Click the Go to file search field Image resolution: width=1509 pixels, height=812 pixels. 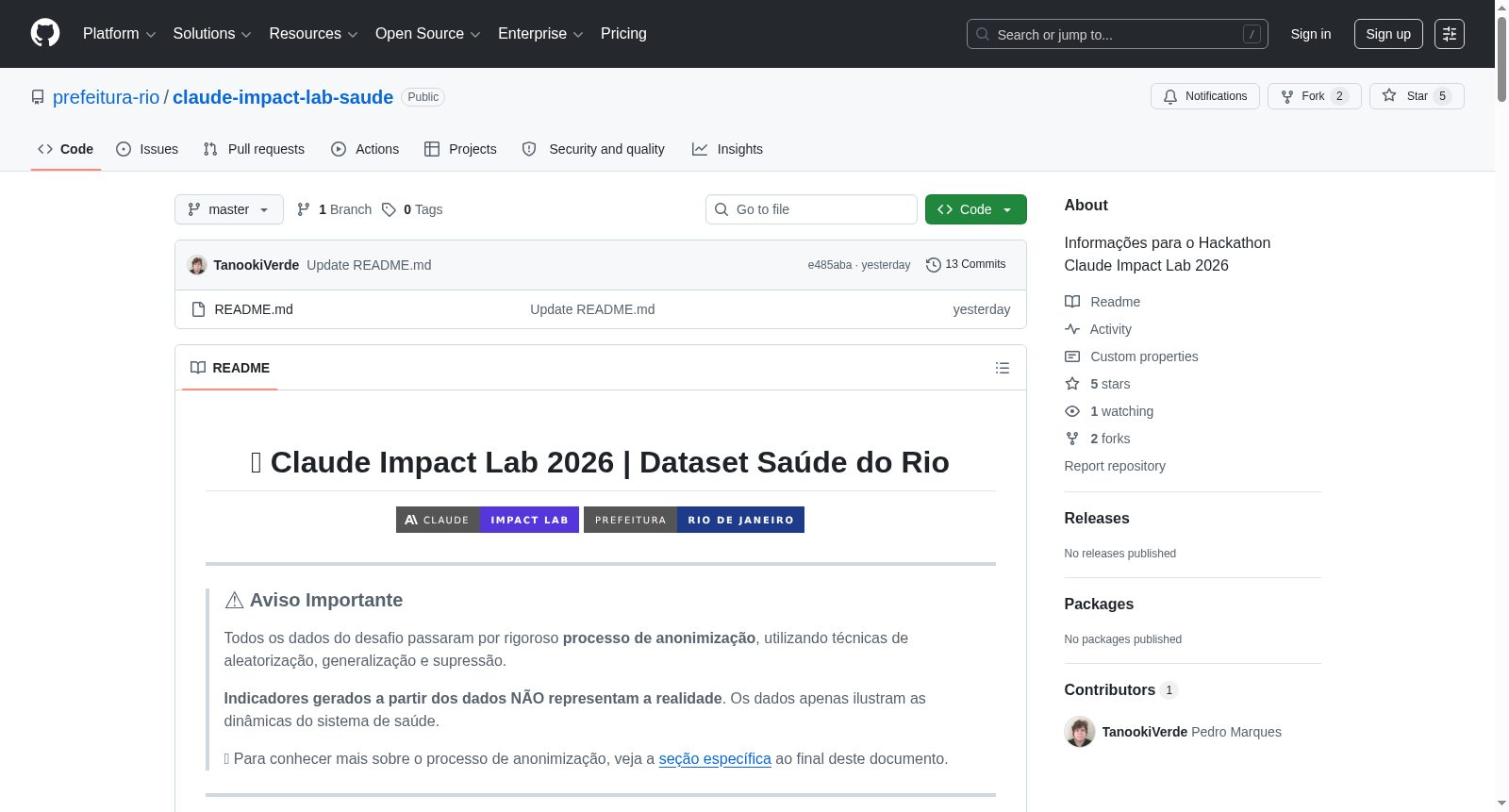click(811, 209)
